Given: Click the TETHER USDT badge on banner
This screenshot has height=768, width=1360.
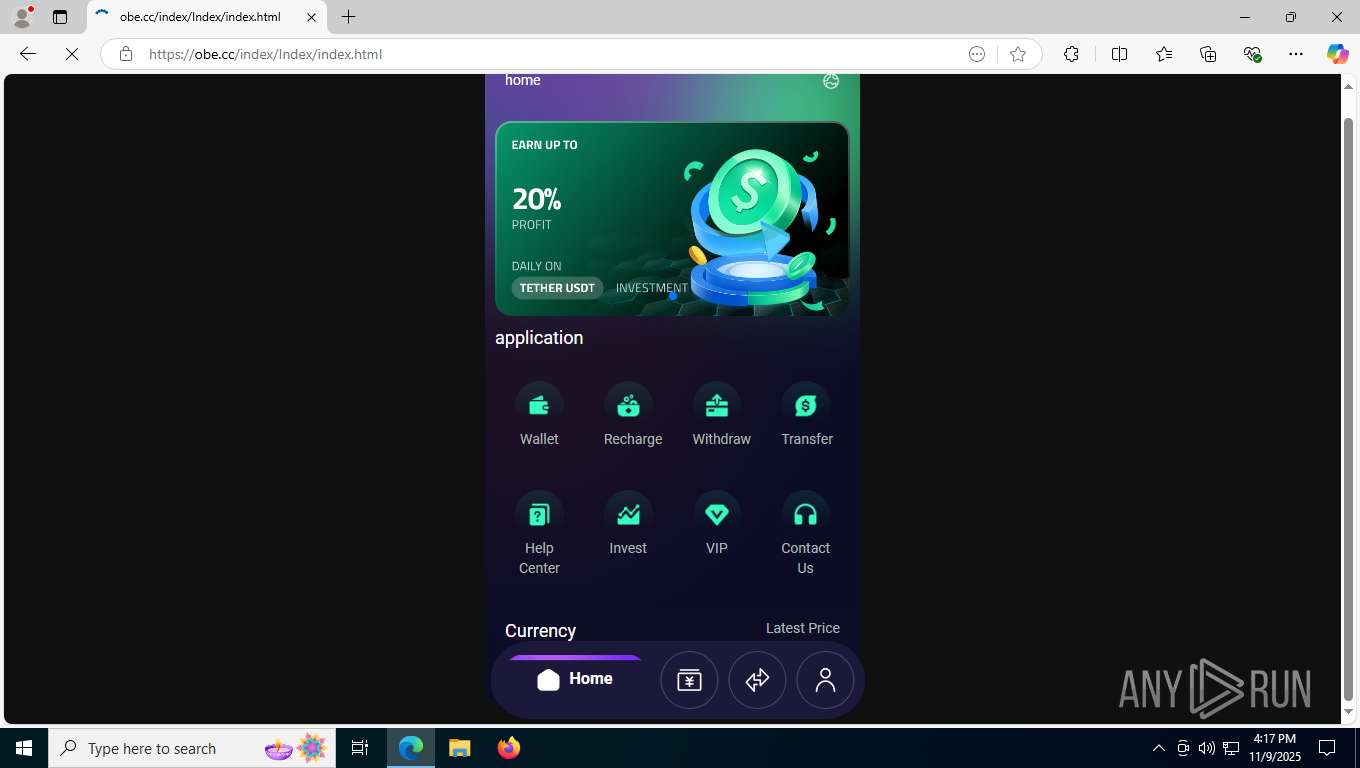Looking at the screenshot, I should [x=557, y=288].
